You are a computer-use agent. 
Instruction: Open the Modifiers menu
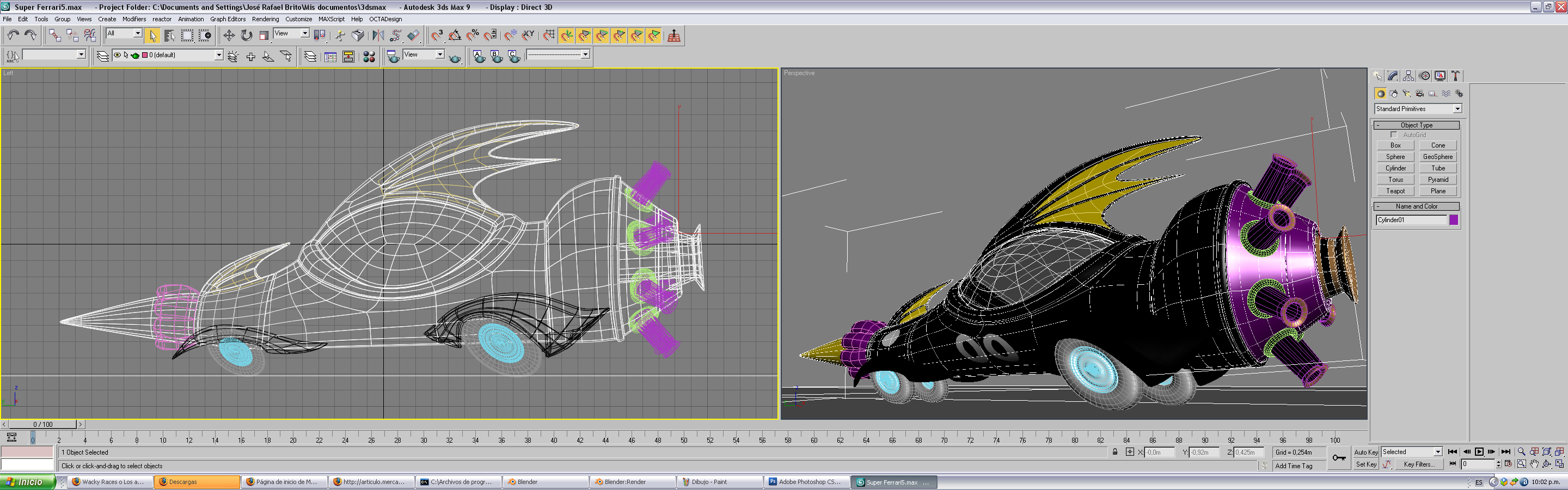point(134,19)
